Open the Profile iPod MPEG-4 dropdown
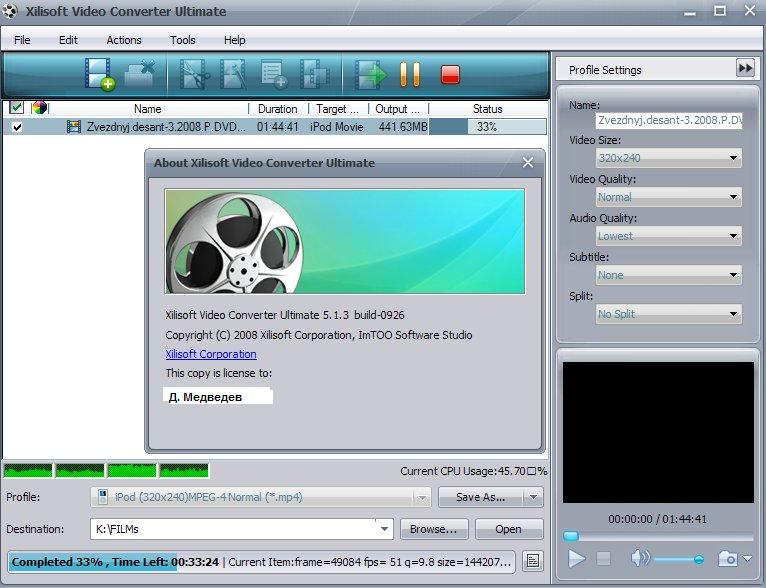 (x=422, y=498)
